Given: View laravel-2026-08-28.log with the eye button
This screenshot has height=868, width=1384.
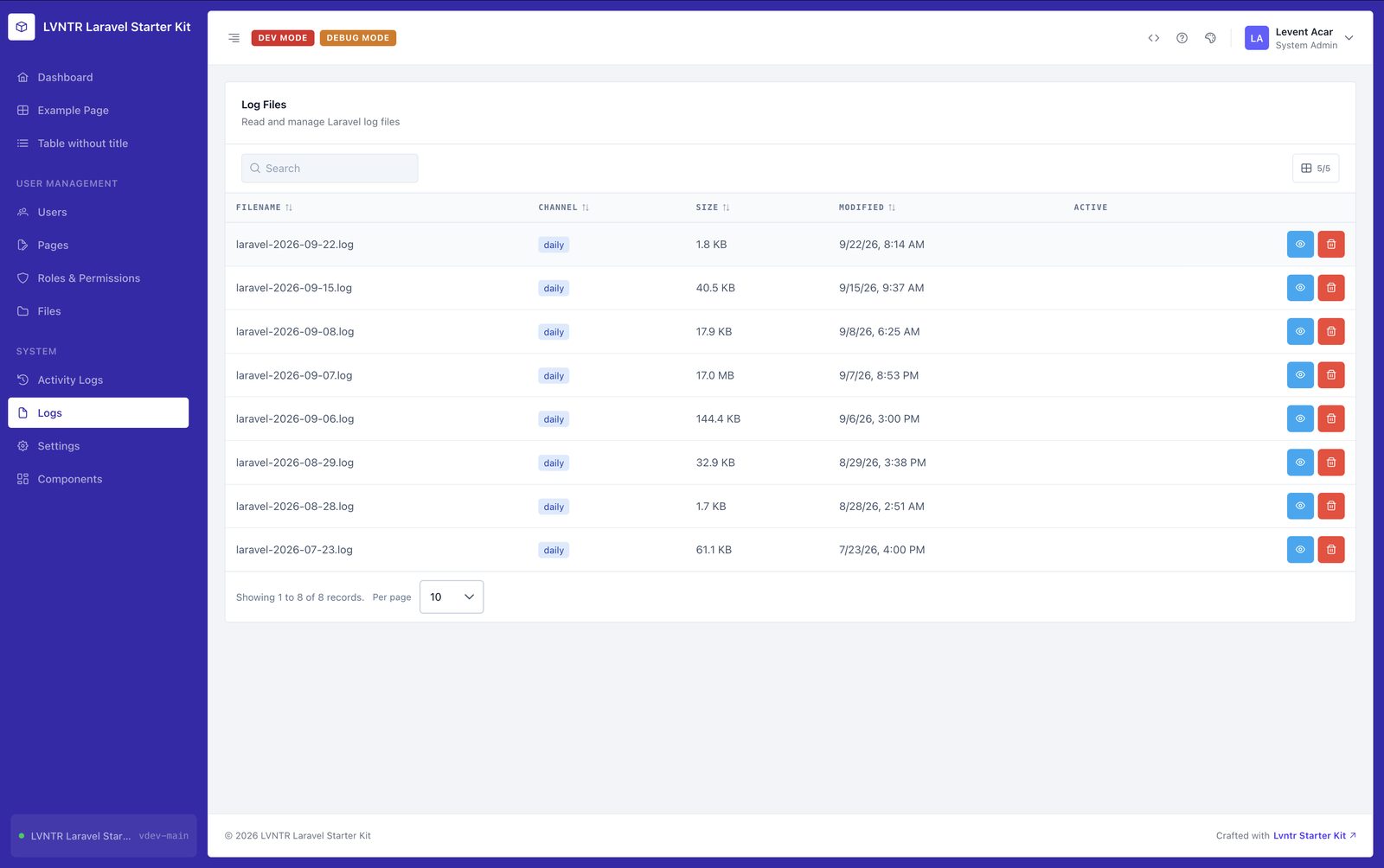Looking at the screenshot, I should point(1300,507).
